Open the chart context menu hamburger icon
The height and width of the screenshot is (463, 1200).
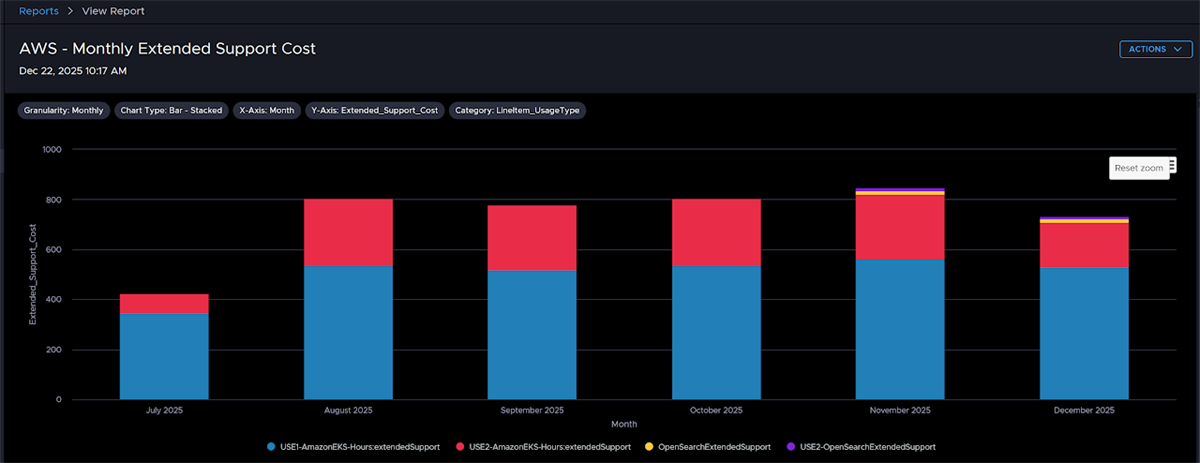pos(1172,165)
